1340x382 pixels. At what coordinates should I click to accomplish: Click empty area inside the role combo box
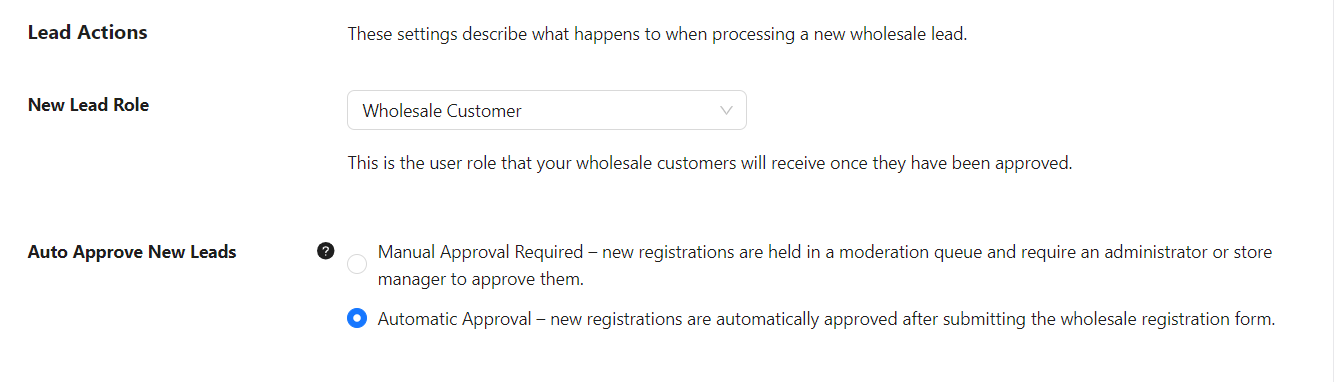tap(620, 111)
